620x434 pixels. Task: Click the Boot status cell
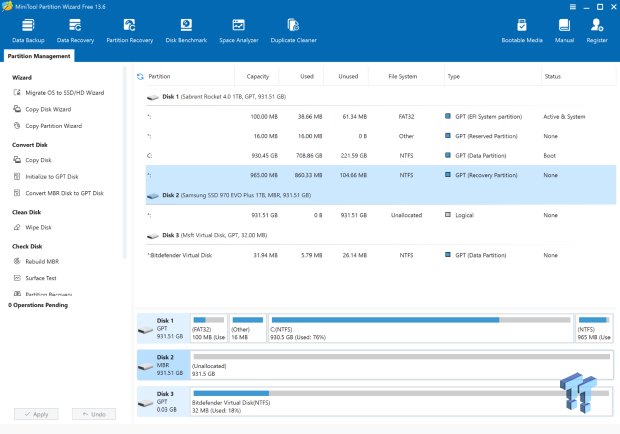pyautogui.click(x=549, y=155)
